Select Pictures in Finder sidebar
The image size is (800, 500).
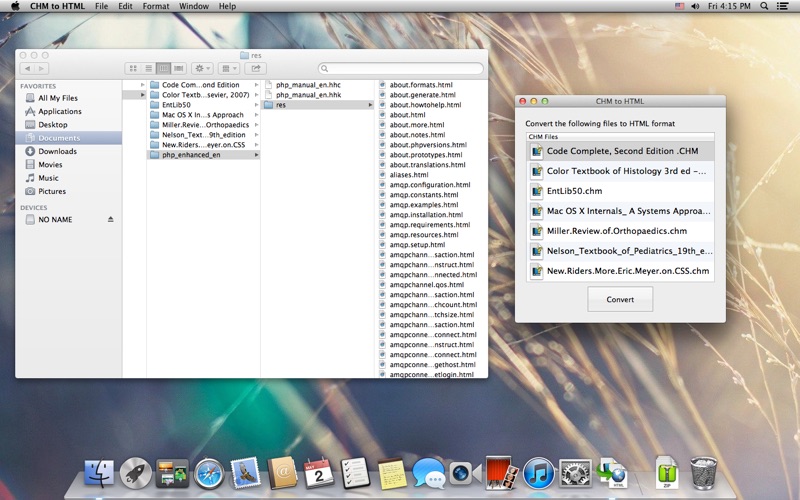point(52,191)
